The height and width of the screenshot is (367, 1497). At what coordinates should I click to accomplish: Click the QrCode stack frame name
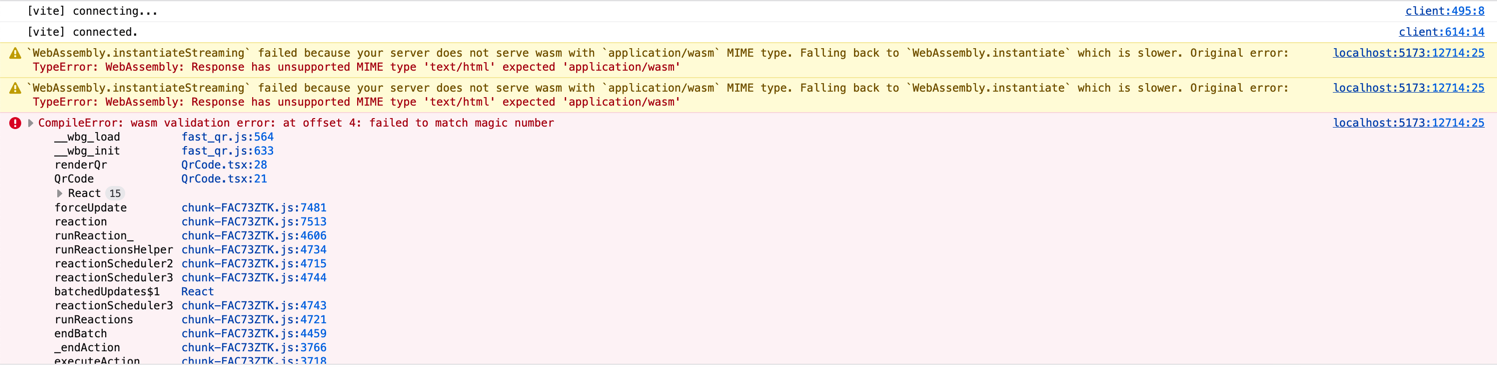click(x=74, y=179)
